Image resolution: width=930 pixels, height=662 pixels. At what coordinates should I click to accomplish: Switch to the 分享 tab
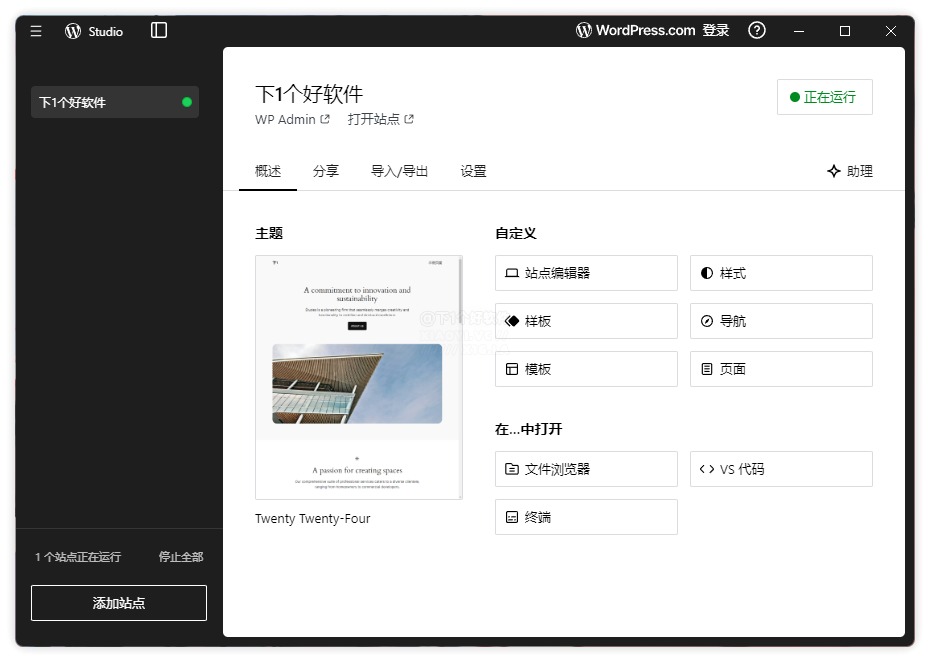[326, 171]
